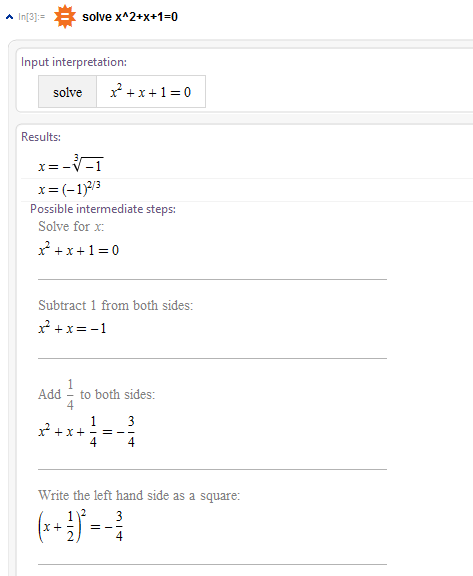Image resolution: width=473 pixels, height=576 pixels.
Task: Select the result x = -∛-1
Action: [71, 163]
